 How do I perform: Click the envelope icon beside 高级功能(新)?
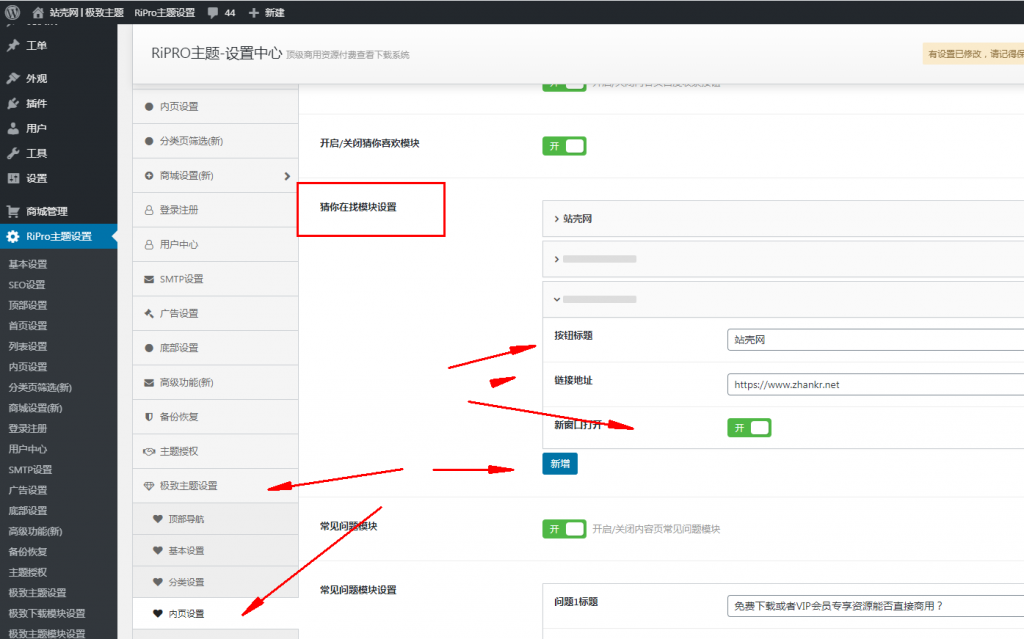tap(149, 382)
